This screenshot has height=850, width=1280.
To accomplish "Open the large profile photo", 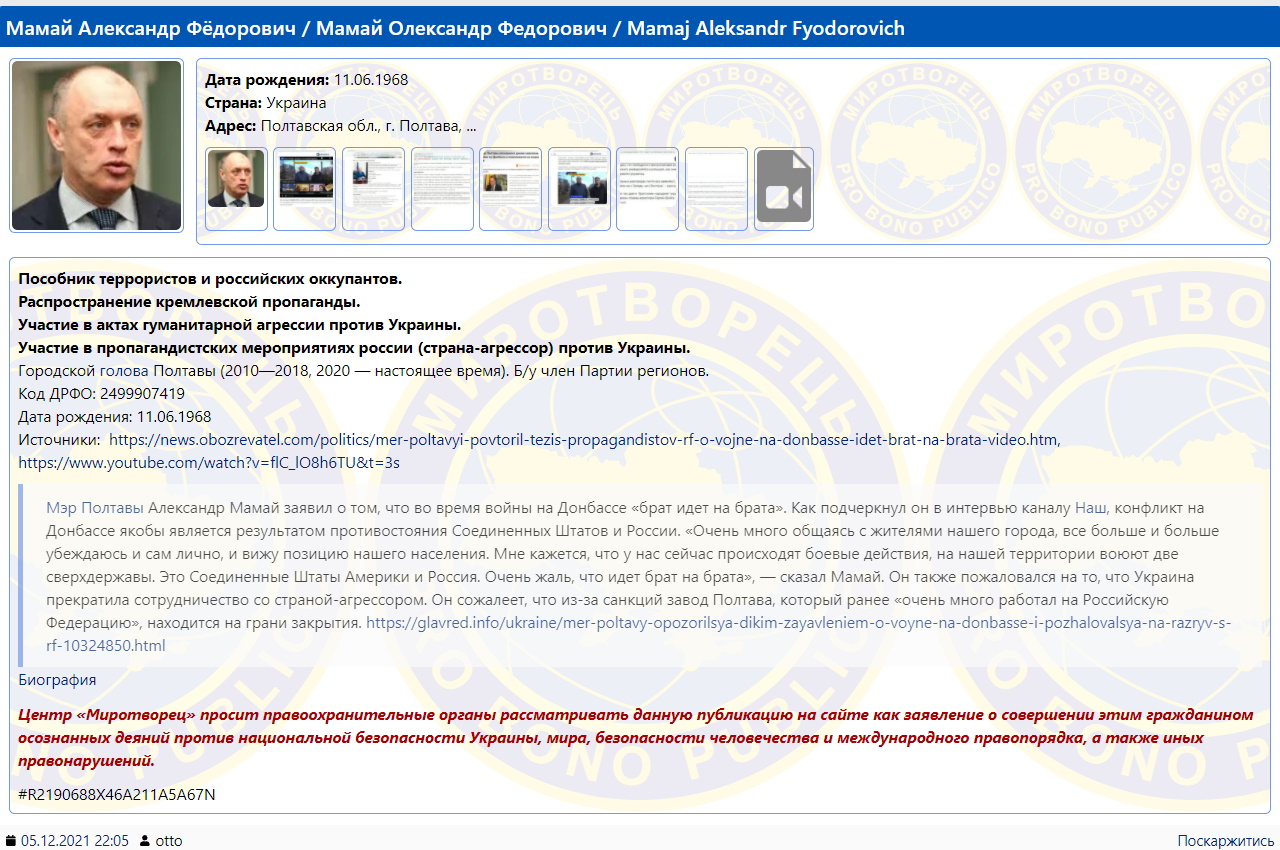I will tap(97, 146).
